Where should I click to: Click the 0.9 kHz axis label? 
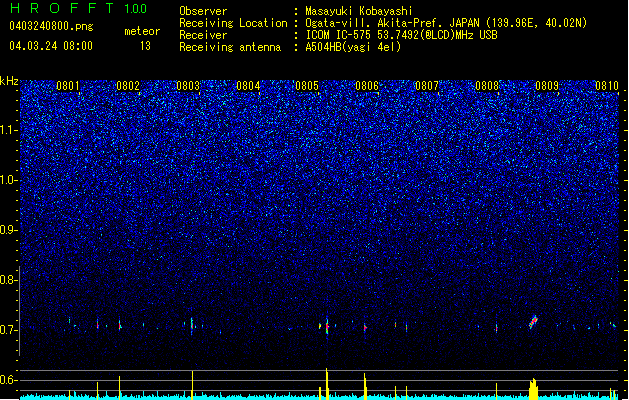tap(9, 230)
